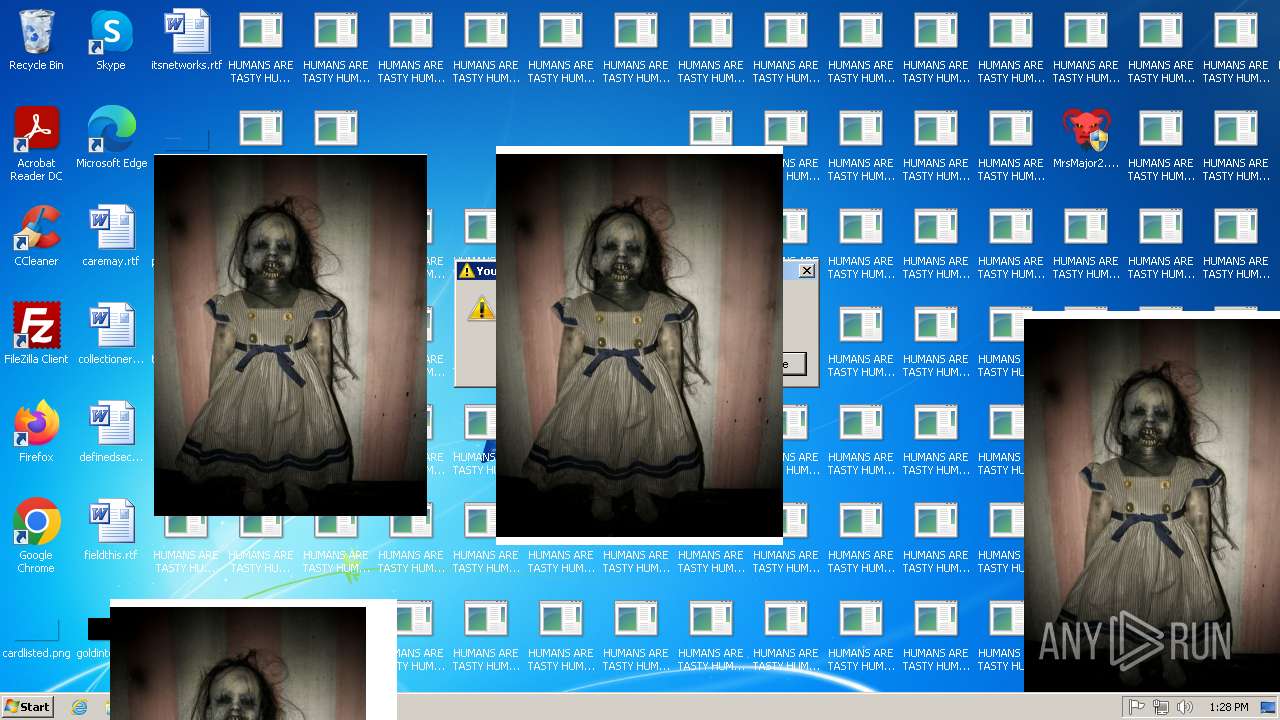
Task: Launch Microsoft Edge desktop shortcut
Action: pyautogui.click(x=111, y=139)
